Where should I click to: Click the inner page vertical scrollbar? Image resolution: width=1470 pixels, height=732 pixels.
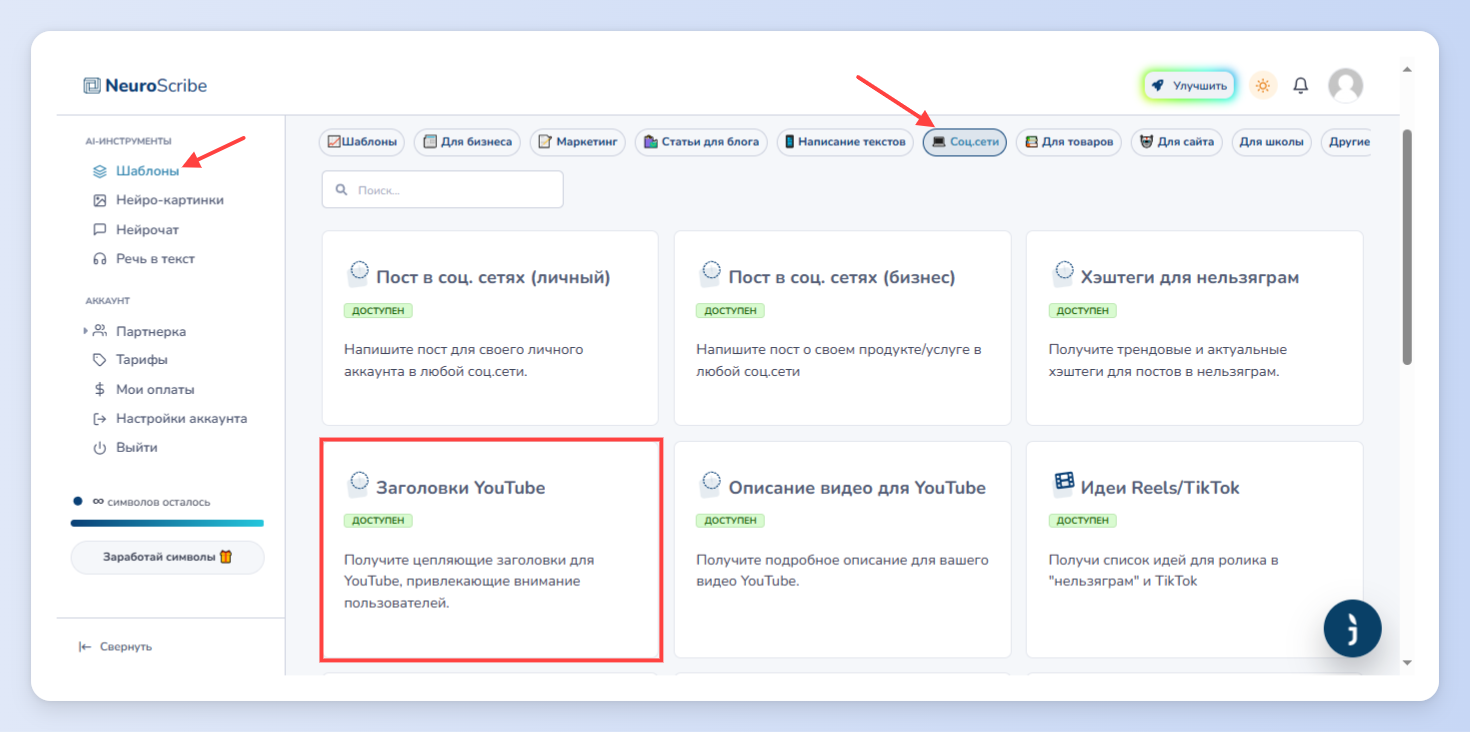pos(1407,246)
